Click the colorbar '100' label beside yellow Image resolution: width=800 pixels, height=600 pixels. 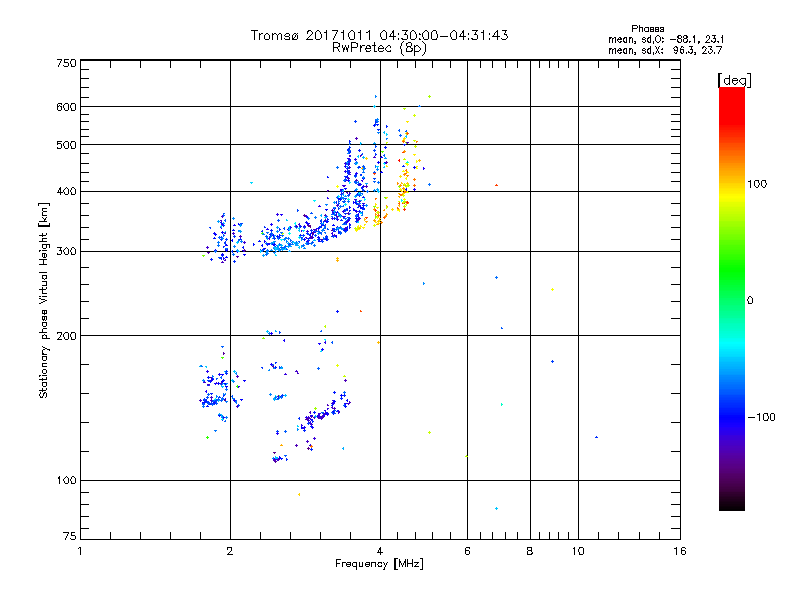(x=757, y=184)
